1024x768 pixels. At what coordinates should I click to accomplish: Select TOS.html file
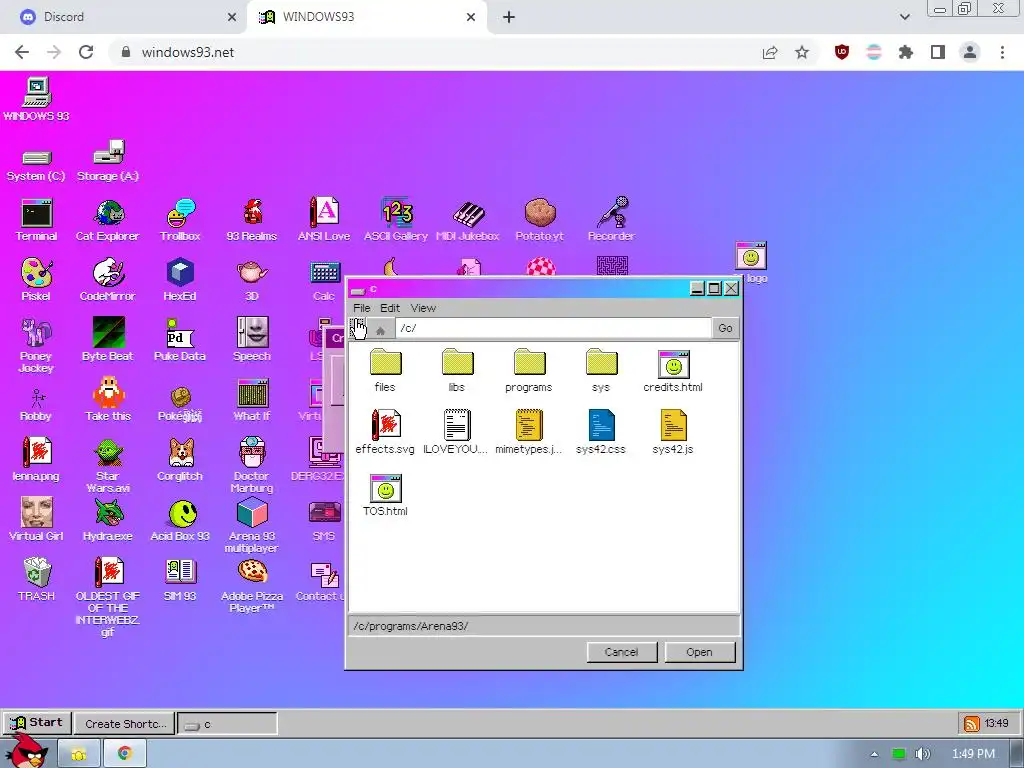(x=385, y=495)
